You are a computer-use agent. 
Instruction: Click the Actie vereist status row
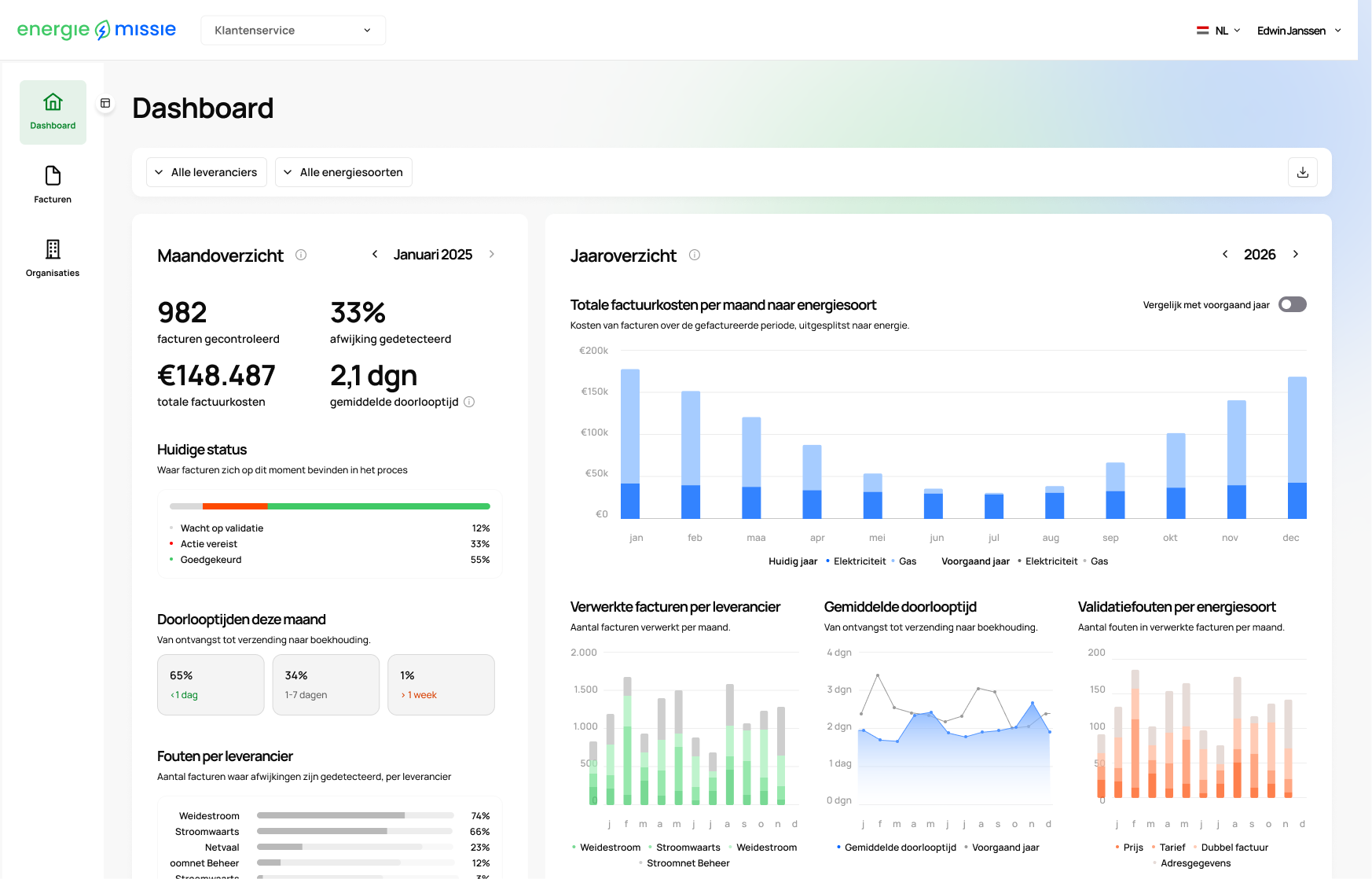tap(330, 544)
